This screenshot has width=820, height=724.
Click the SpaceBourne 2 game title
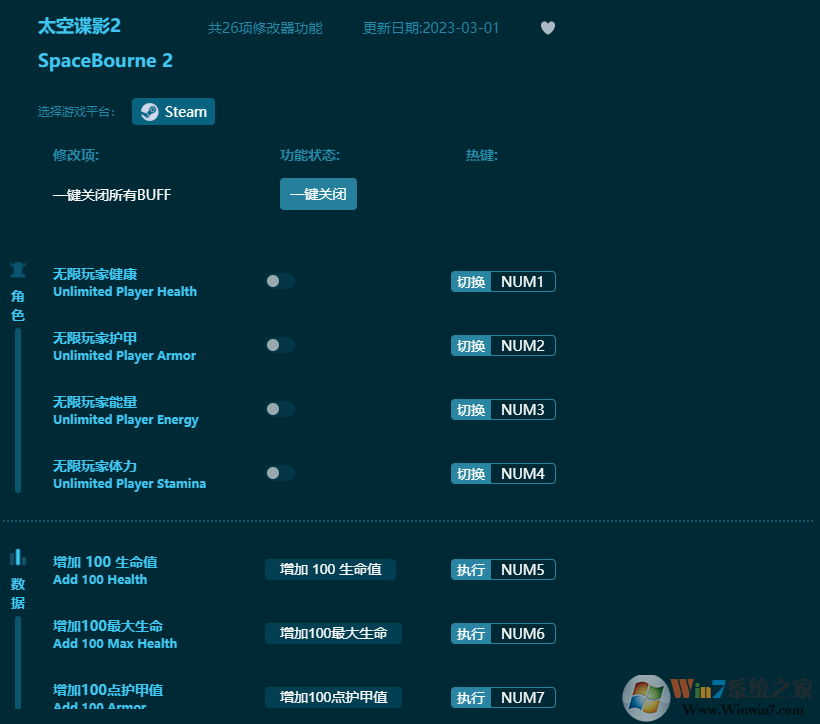[x=105, y=61]
